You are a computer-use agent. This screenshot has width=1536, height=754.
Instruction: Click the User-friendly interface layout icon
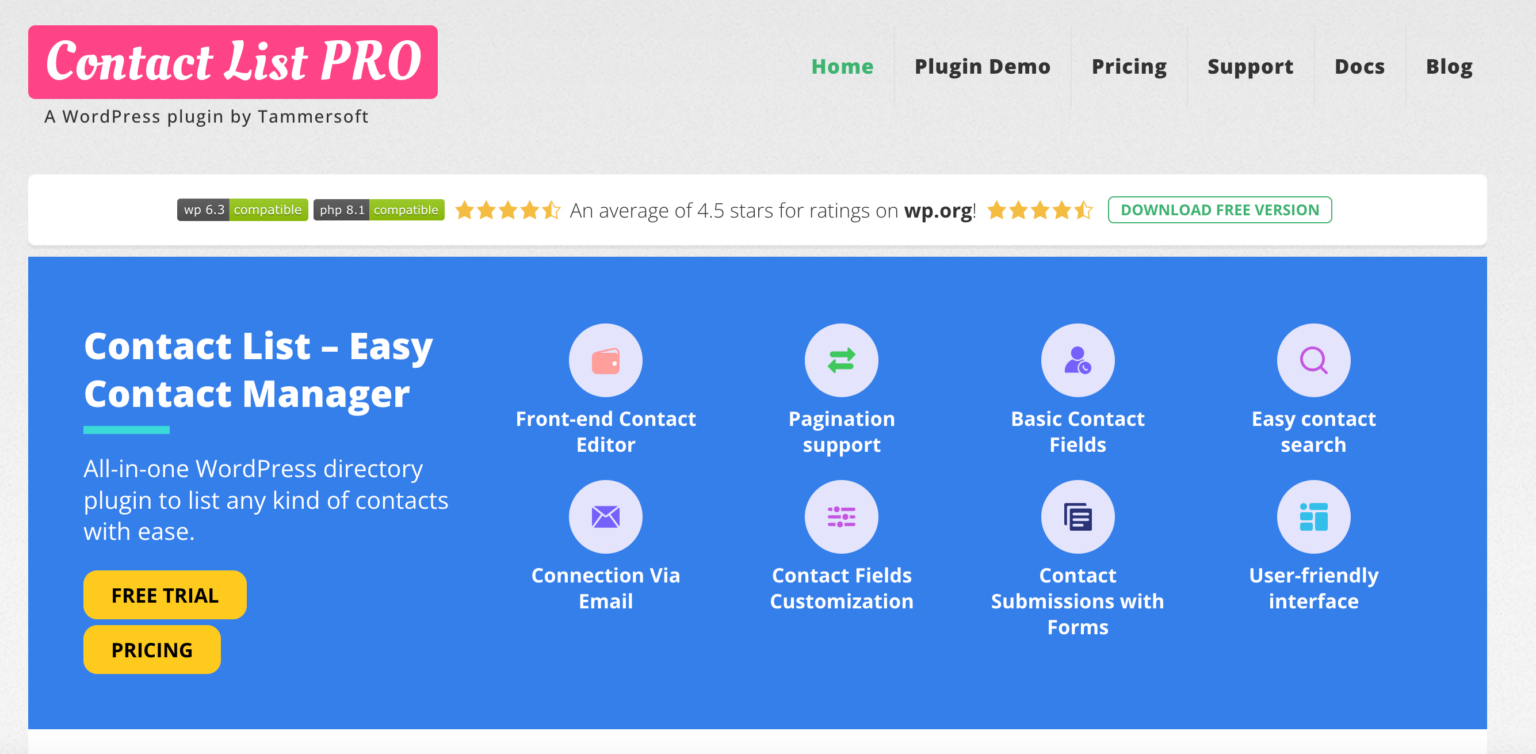[1313, 517]
